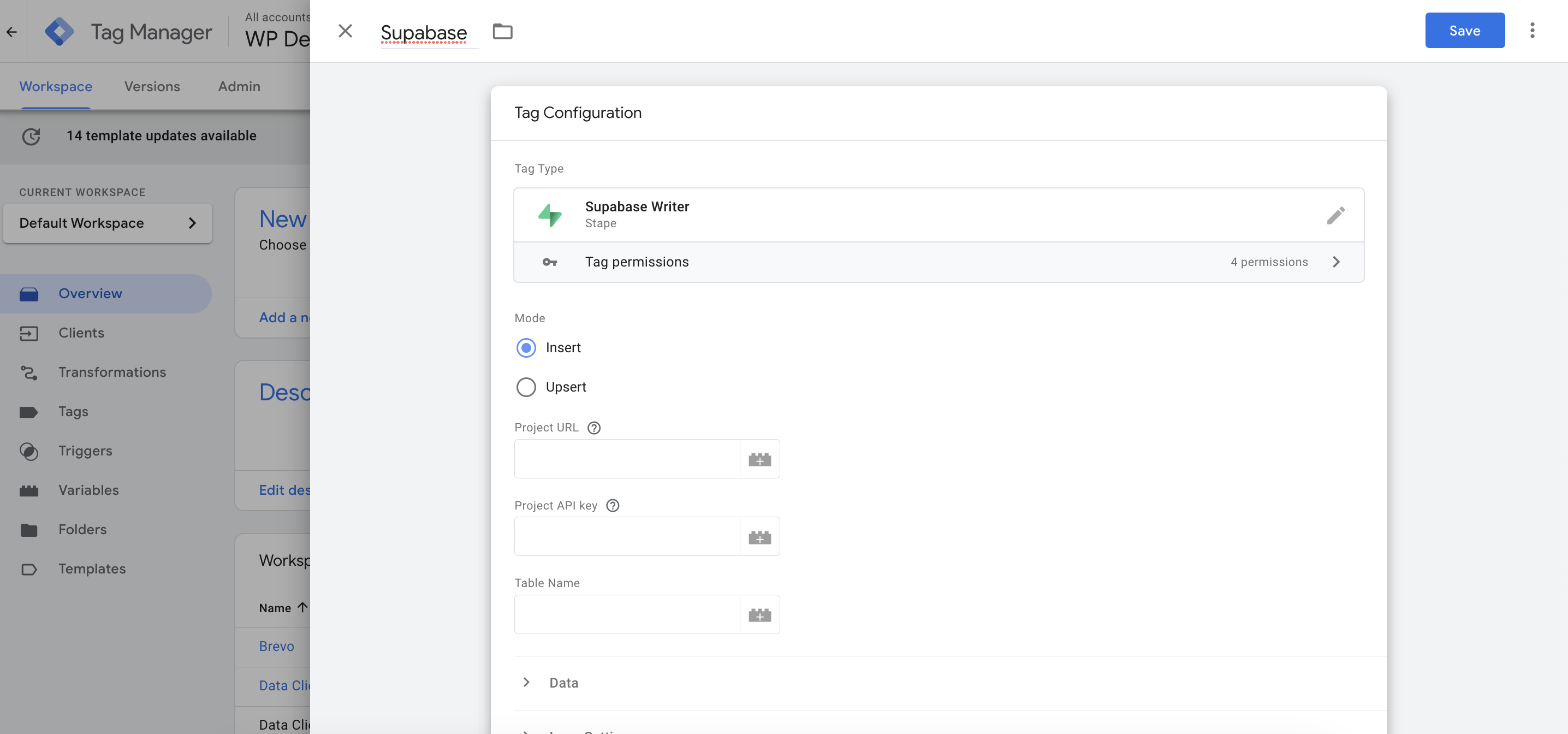
Task: Click the Transformations sidebar icon
Action: [28, 372]
